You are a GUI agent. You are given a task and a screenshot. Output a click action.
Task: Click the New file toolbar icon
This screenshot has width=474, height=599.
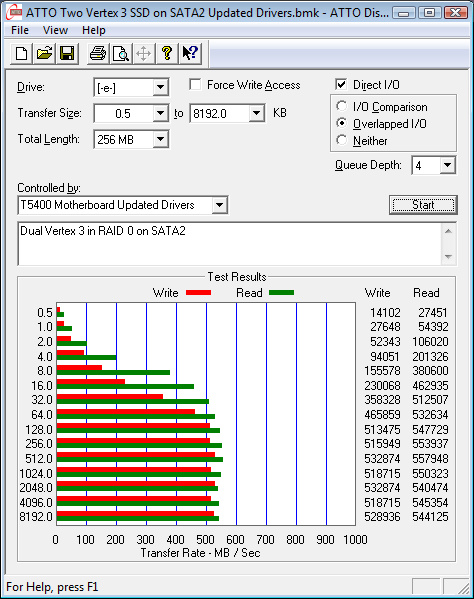click(21, 53)
